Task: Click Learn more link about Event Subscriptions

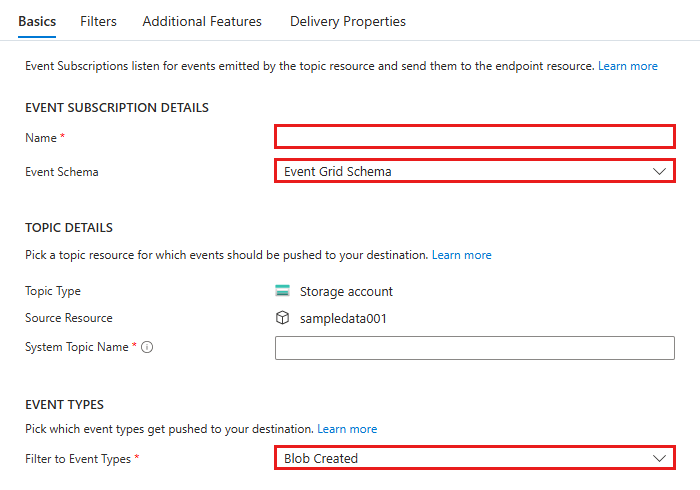Action: tap(628, 66)
